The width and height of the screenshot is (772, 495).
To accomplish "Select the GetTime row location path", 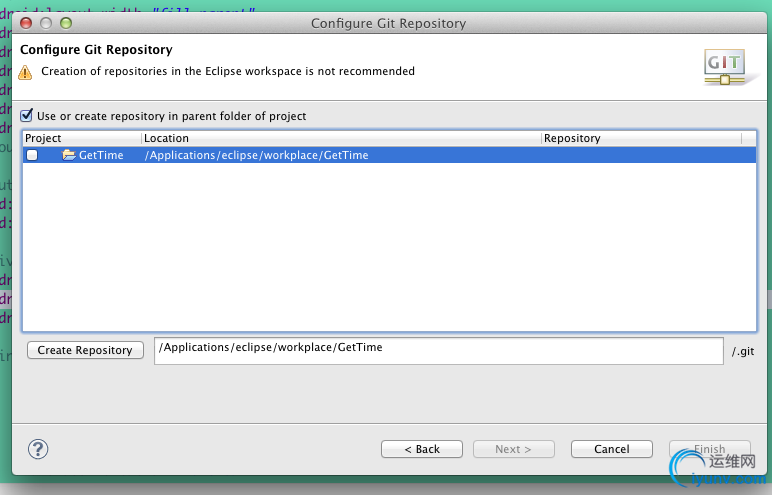I will [x=257, y=155].
